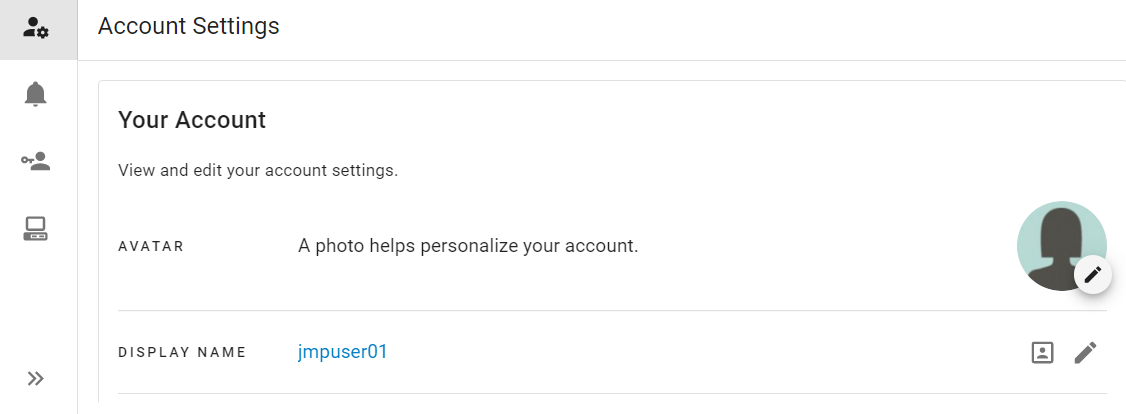This screenshot has height=414, width=1126.
Task: Click the profile card icon beside display name
Action: point(1042,352)
